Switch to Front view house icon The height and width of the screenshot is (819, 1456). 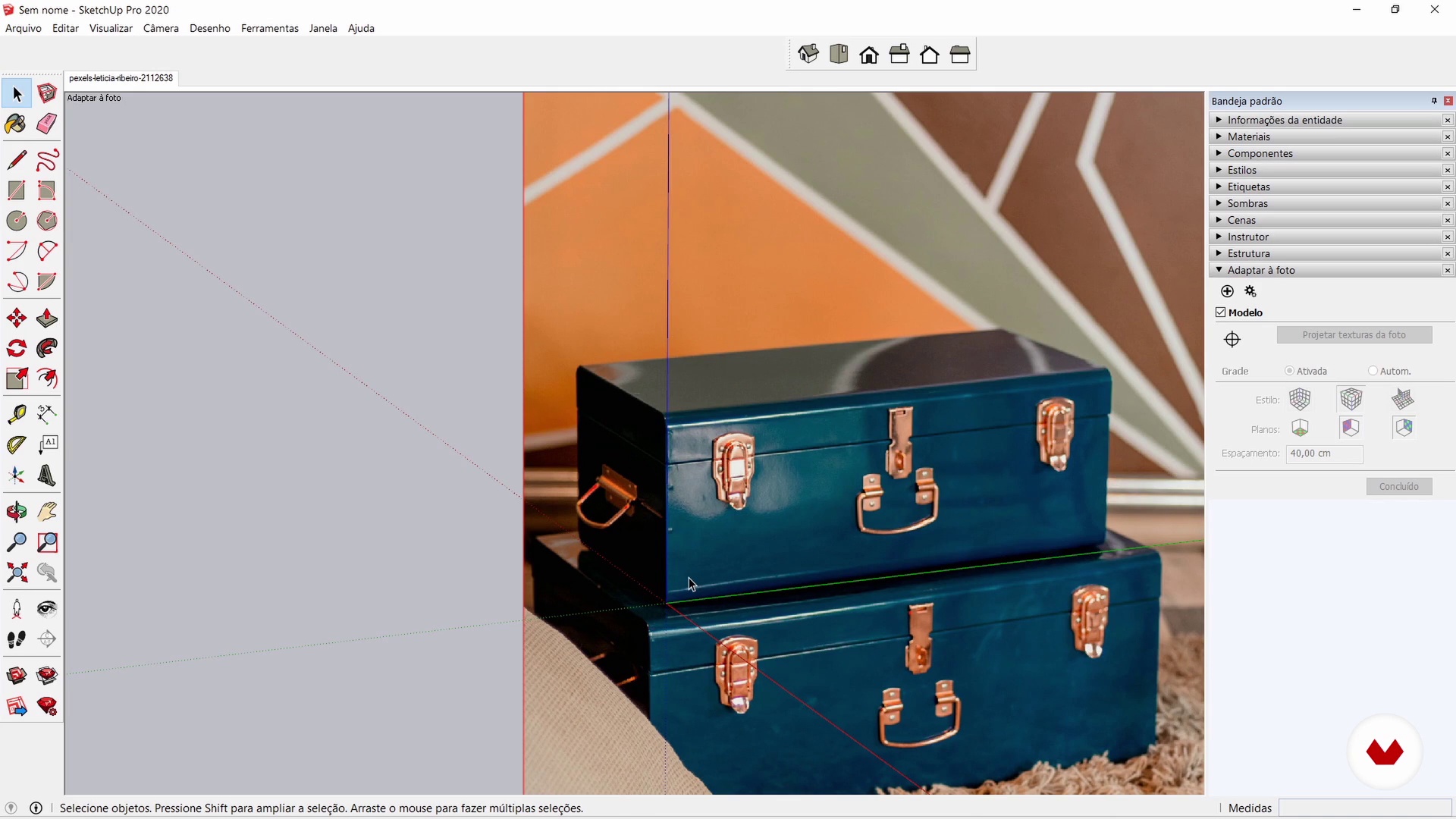(869, 55)
